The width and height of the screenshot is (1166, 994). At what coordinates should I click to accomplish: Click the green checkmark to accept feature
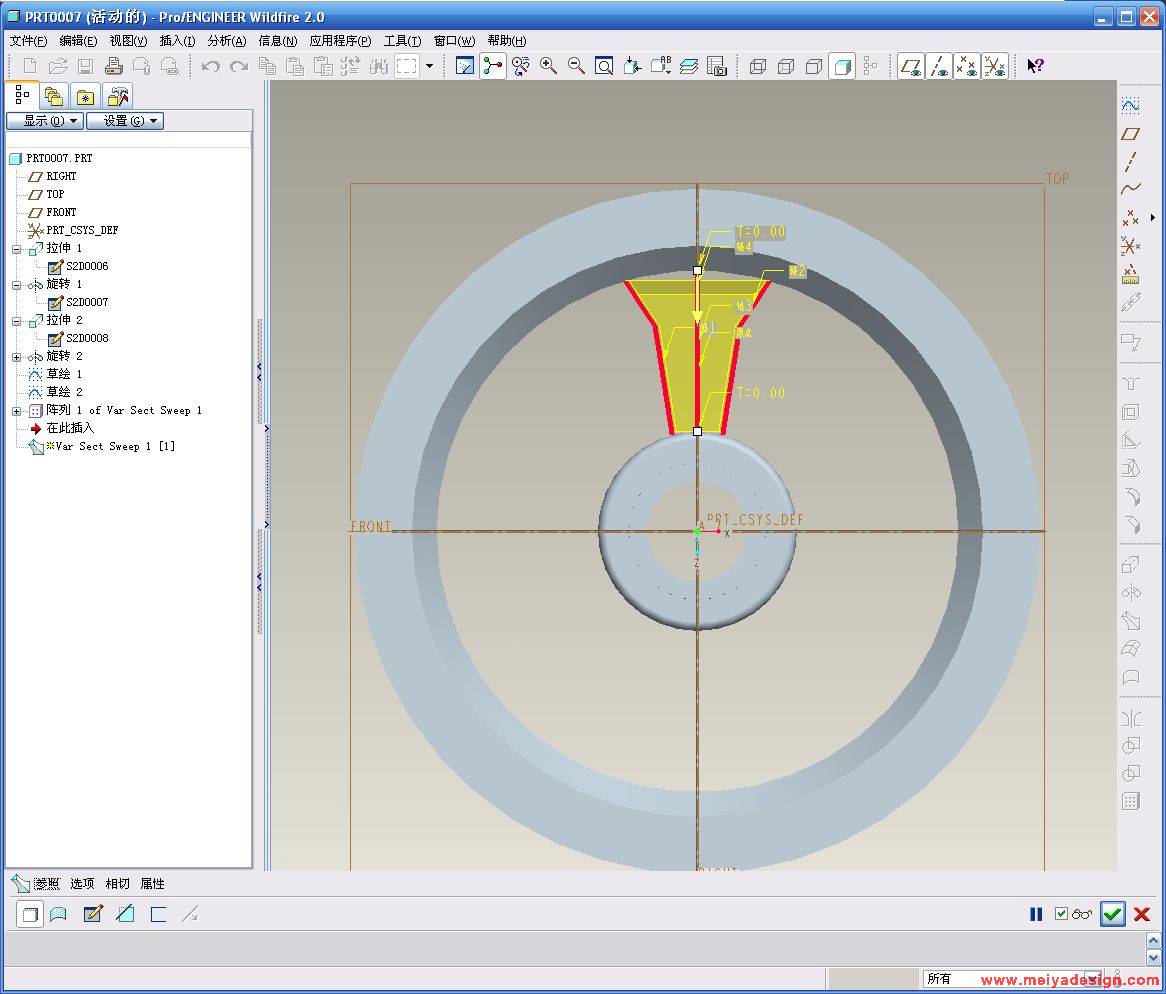point(1112,913)
